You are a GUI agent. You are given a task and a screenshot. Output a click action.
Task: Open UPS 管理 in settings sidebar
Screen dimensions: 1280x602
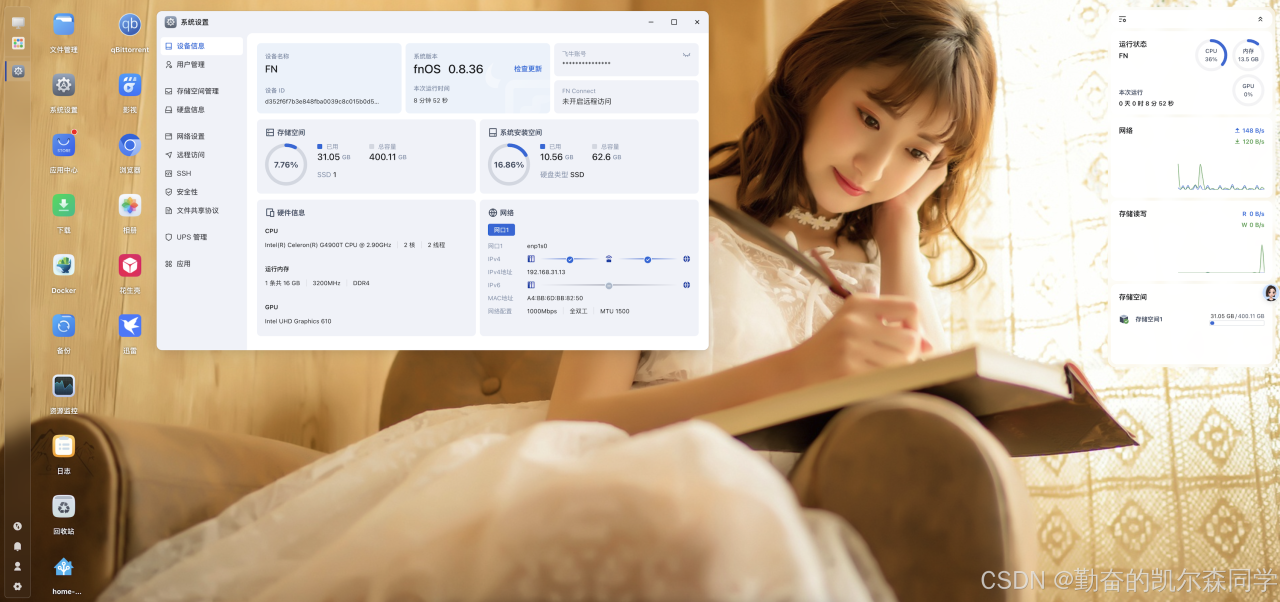(200, 237)
